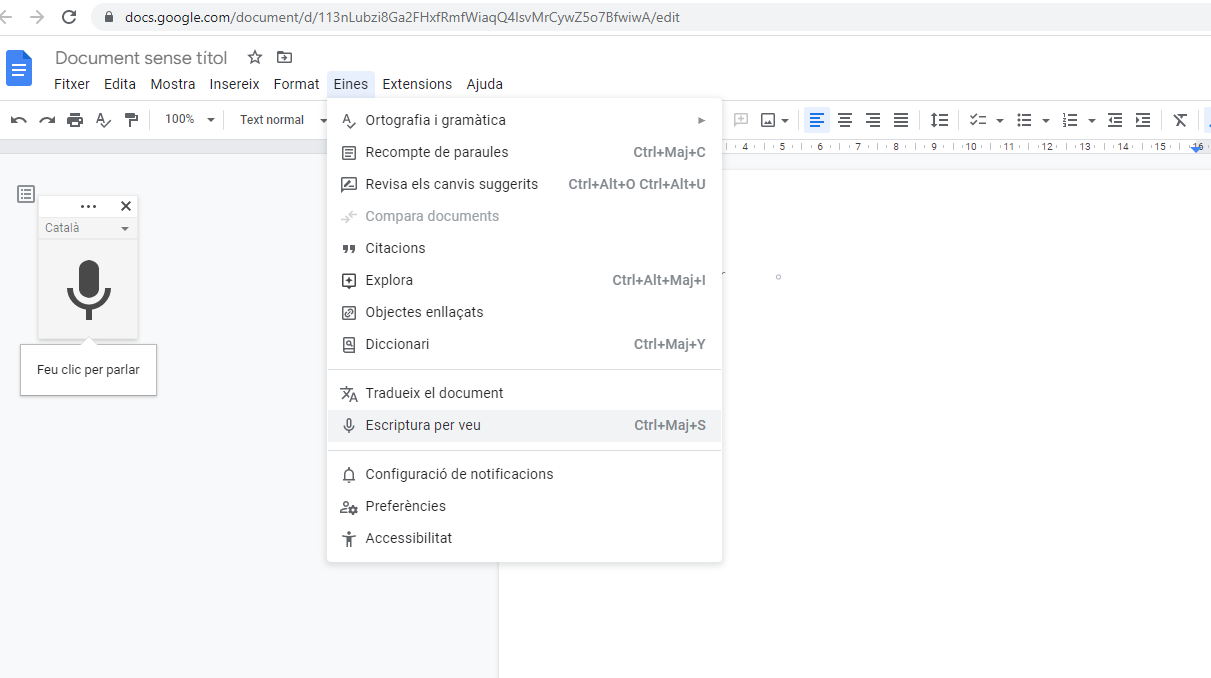
Task: Open the Extensions menu
Action: [417, 84]
